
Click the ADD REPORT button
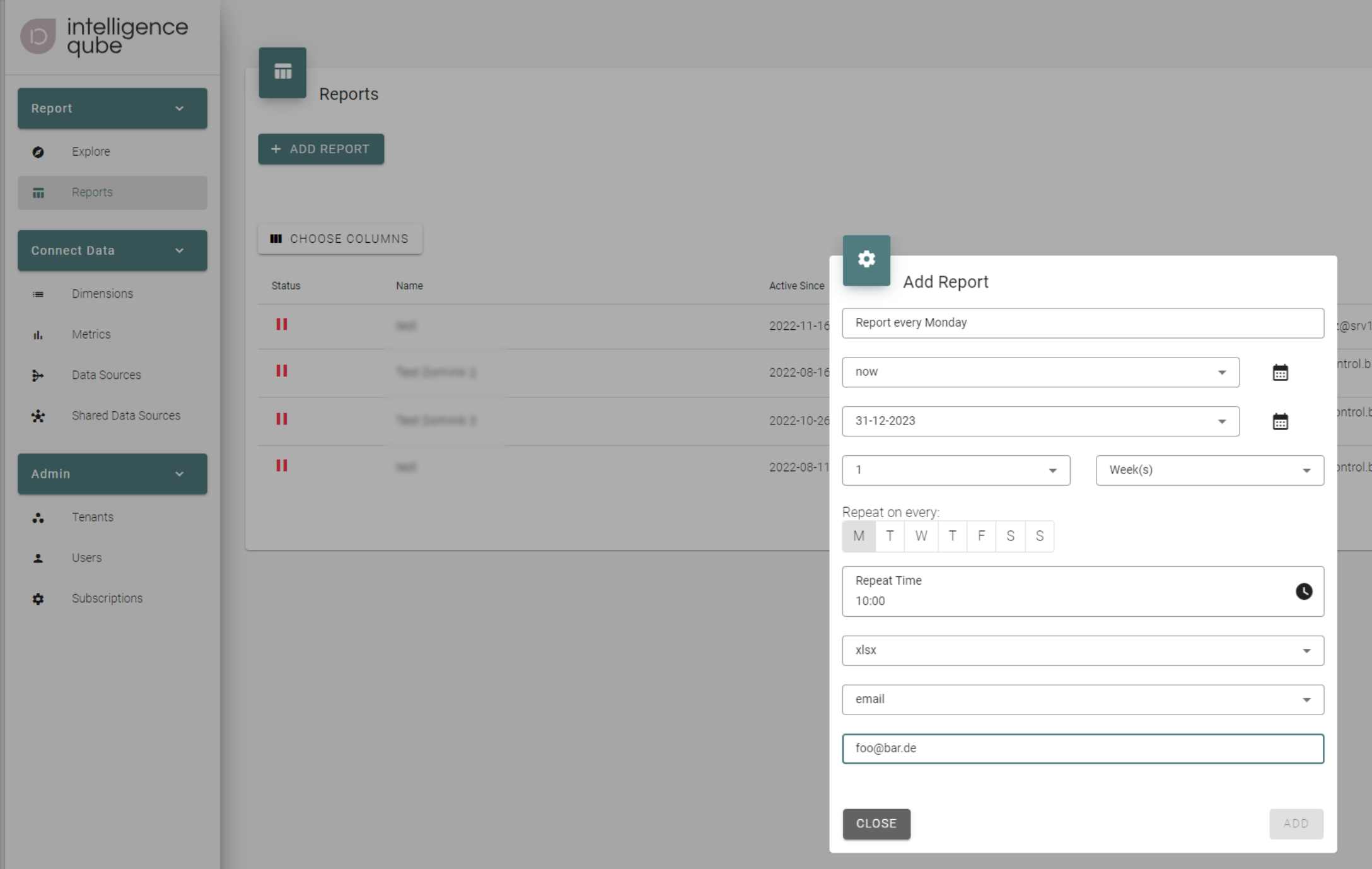[321, 149]
